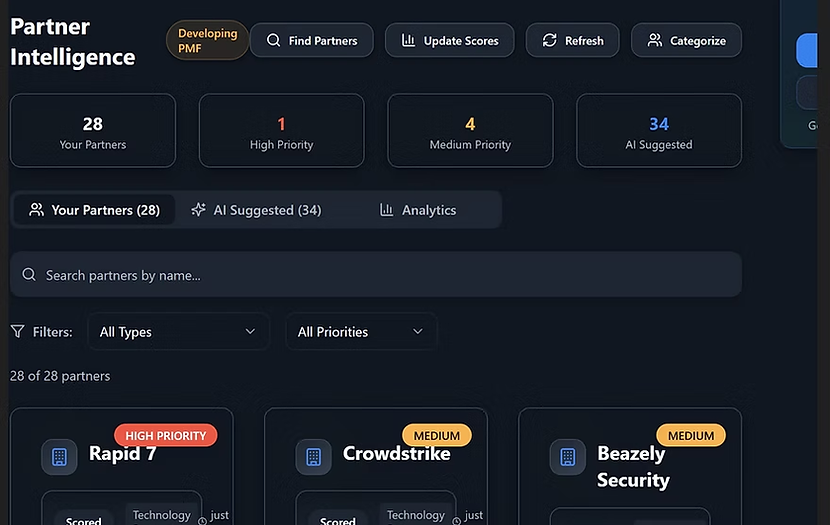Click the Technology tag on Rapid 7 card
Image resolution: width=830 pixels, height=525 pixels.
161,515
